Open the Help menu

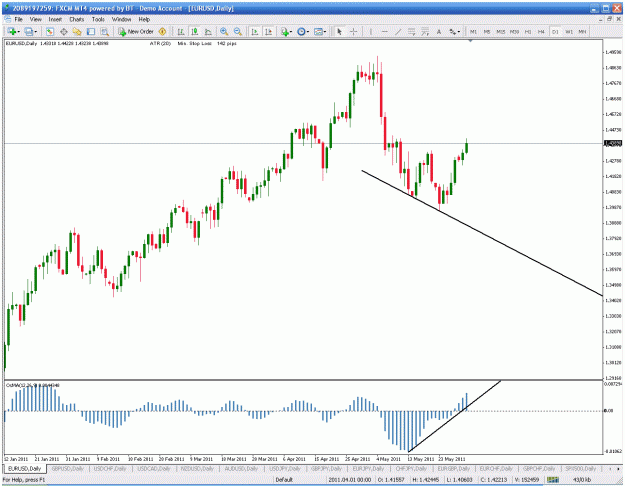[144, 19]
